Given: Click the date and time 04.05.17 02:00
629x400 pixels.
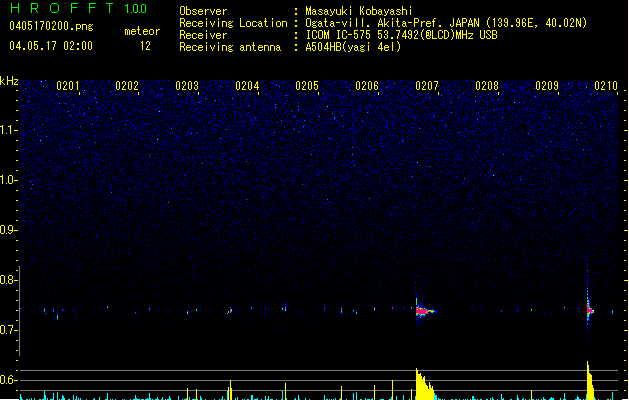Looking at the screenshot, I should [x=50, y=45].
